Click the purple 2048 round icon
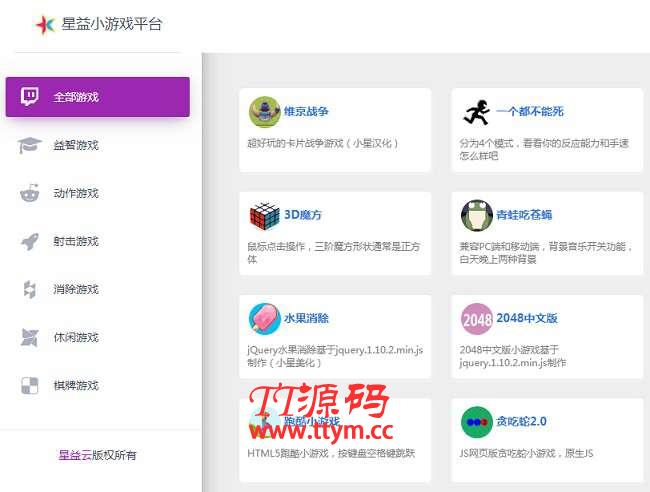This screenshot has height=492, width=650. click(x=477, y=319)
